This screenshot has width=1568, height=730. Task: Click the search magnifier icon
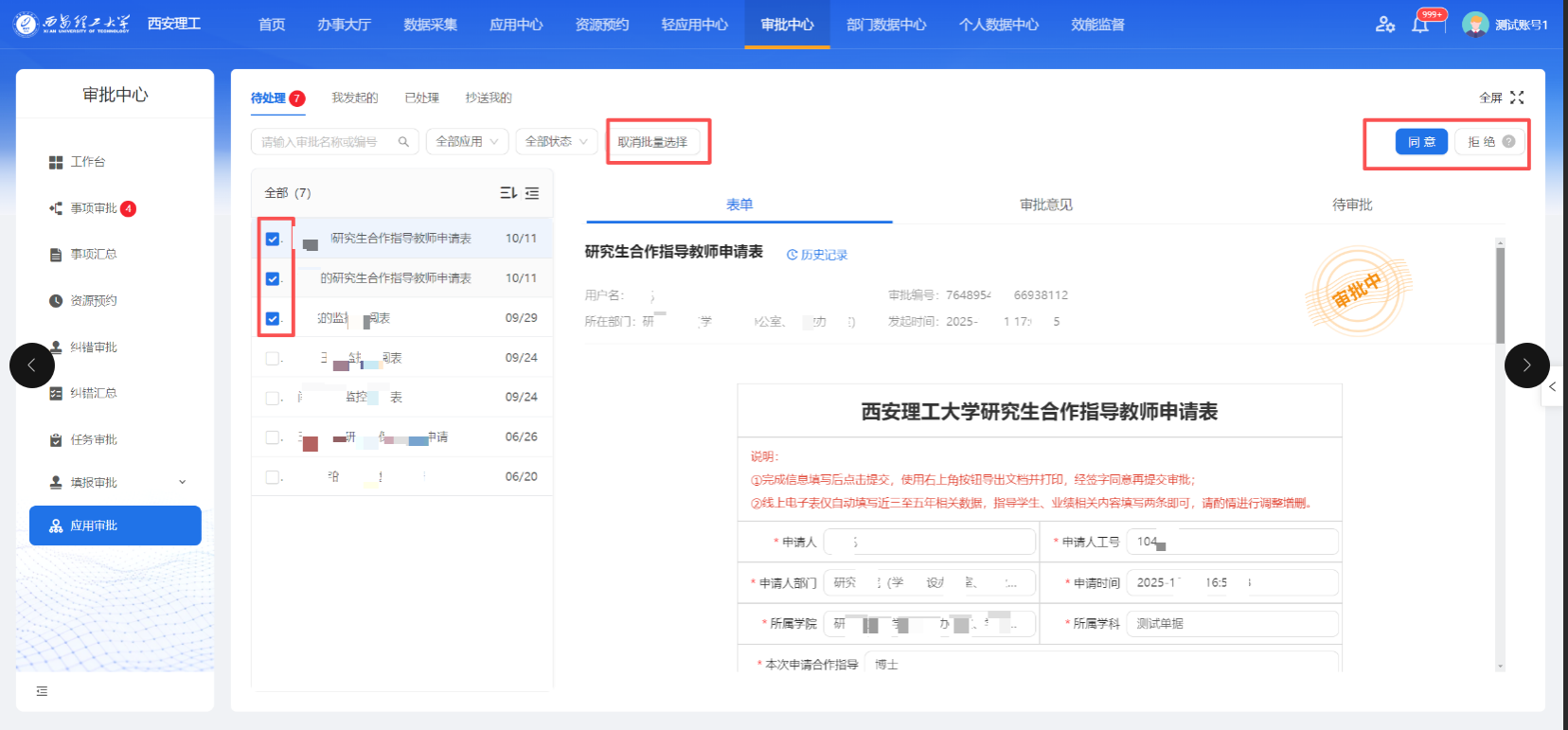click(403, 142)
